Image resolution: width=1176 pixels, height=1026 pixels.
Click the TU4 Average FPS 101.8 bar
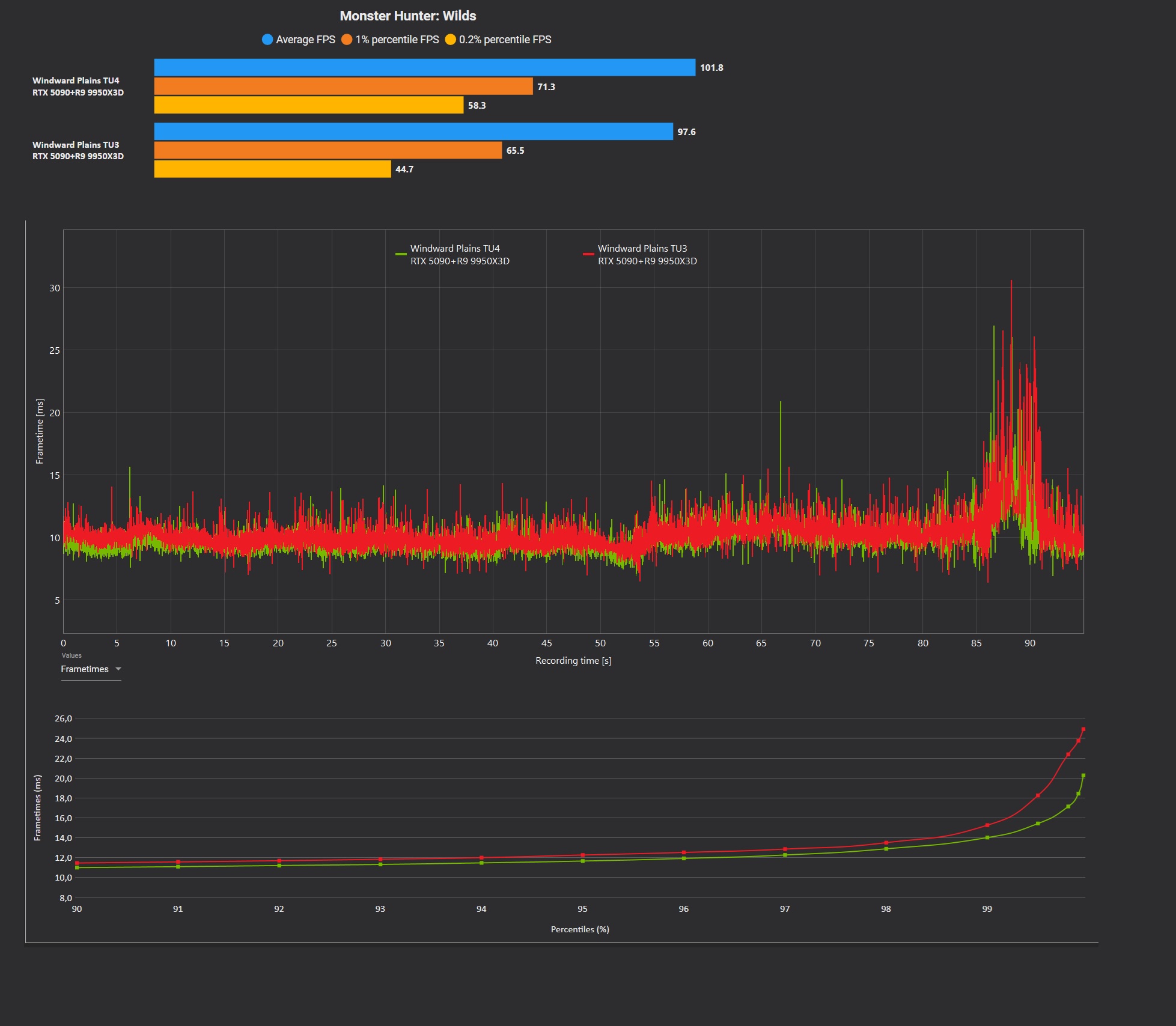[x=424, y=68]
